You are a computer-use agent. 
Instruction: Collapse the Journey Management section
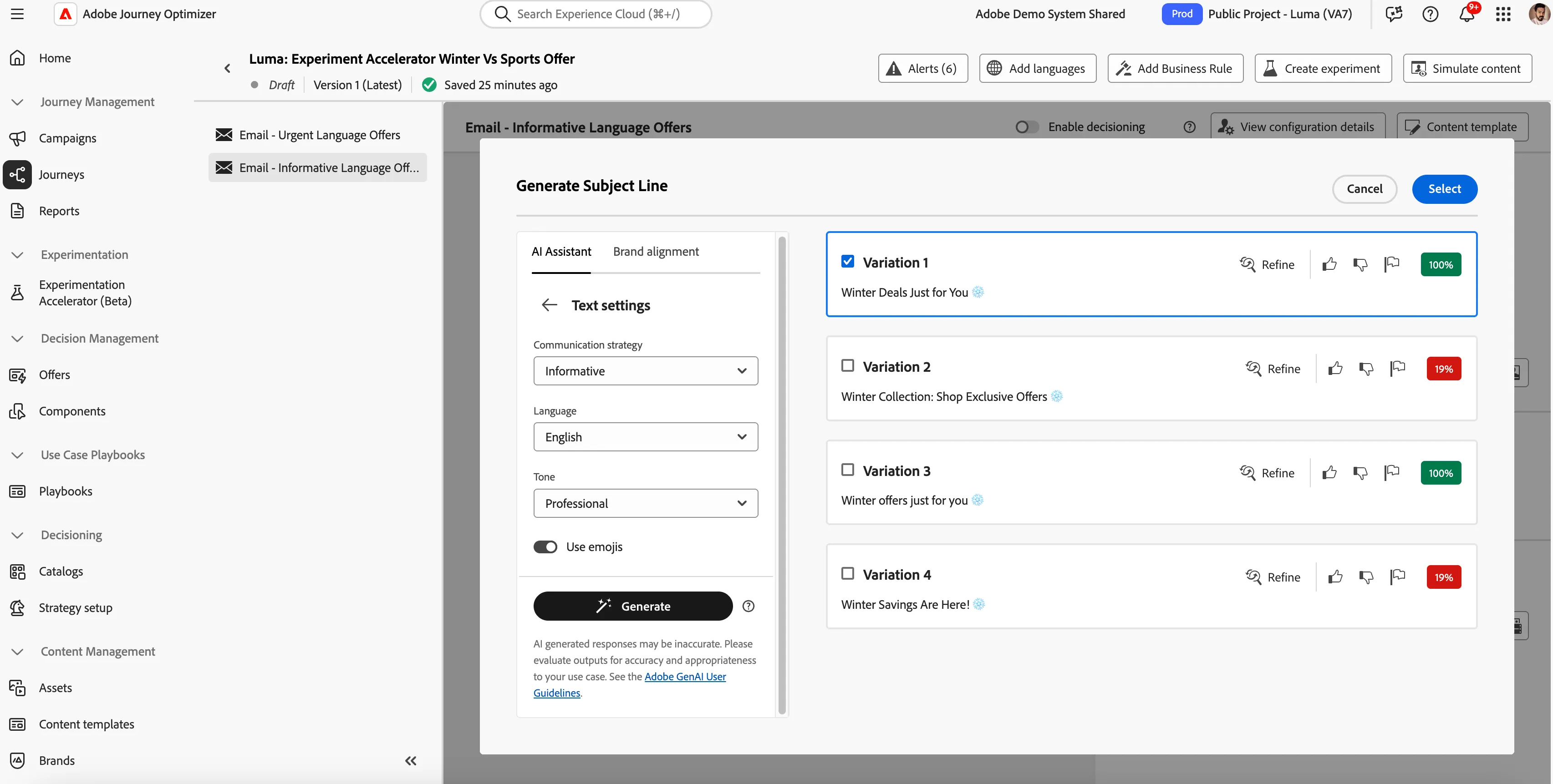(x=17, y=102)
